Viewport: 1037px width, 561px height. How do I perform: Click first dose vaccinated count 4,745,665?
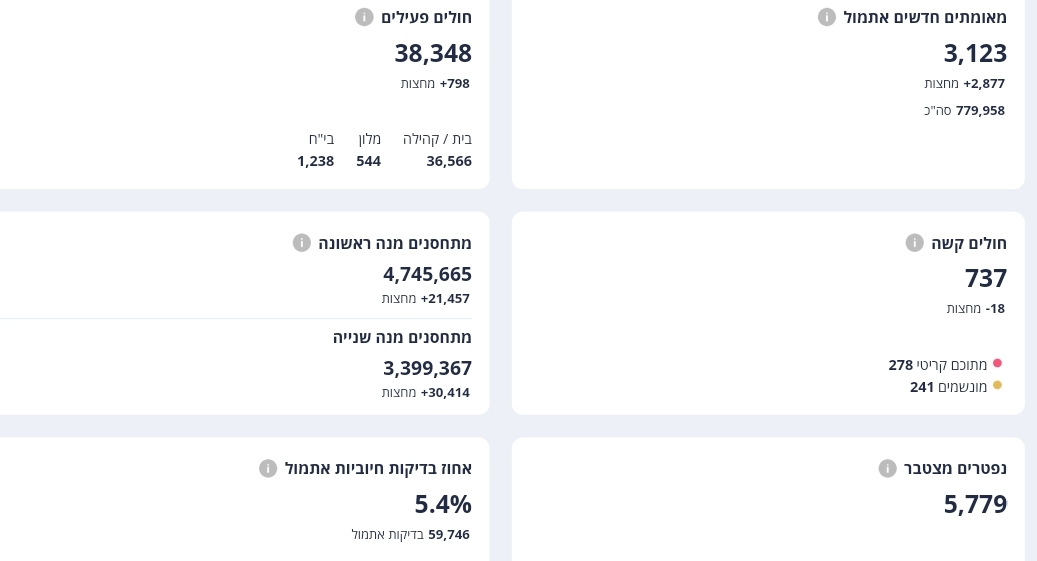click(x=427, y=274)
